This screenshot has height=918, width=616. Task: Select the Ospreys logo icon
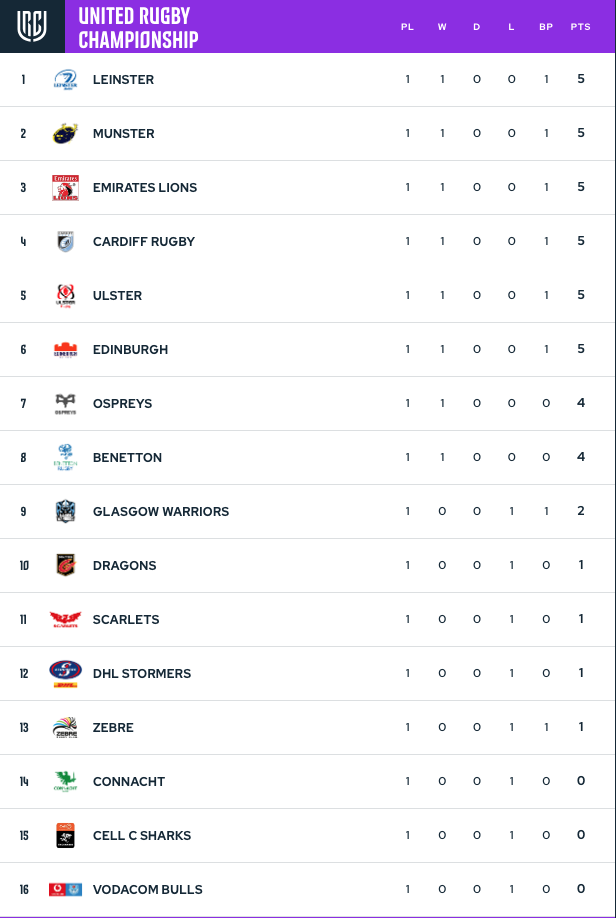click(x=65, y=404)
